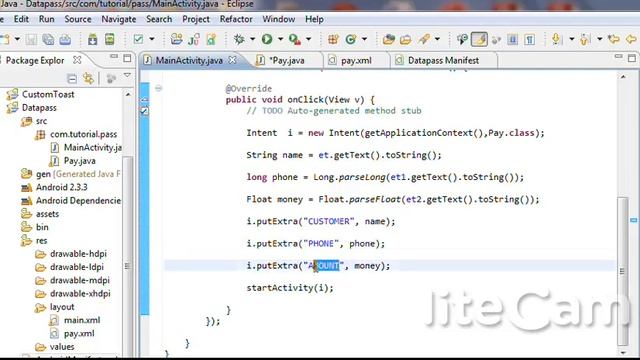Open the Search dropdown arrow
Image resolution: width=640 pixels, height=360 pixels.
pyautogui.click(x=437, y=40)
